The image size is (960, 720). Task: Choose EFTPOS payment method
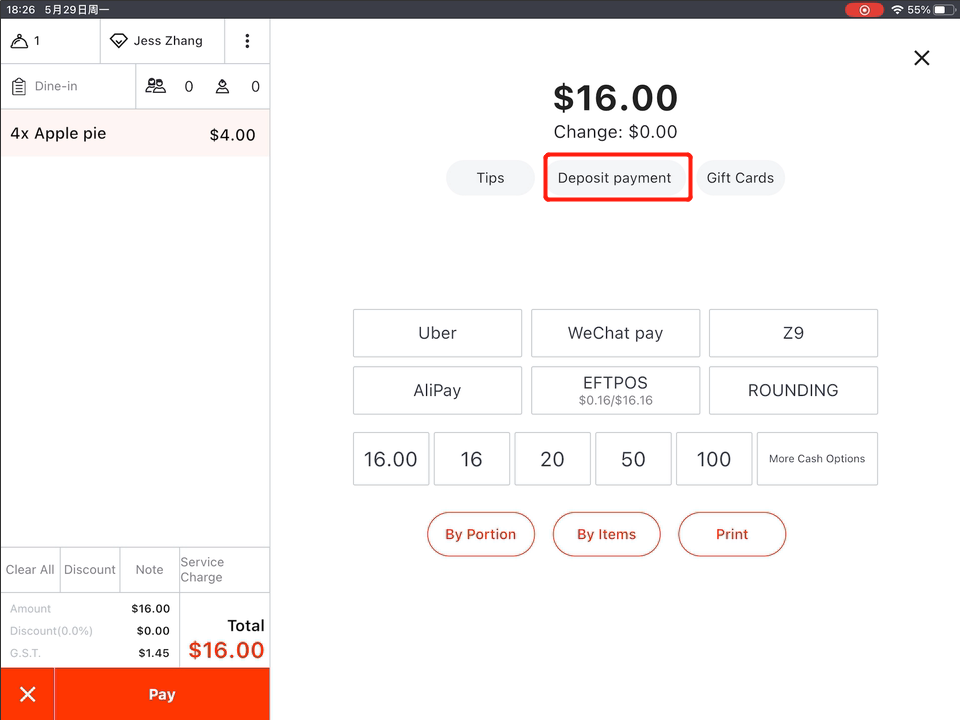tap(615, 390)
